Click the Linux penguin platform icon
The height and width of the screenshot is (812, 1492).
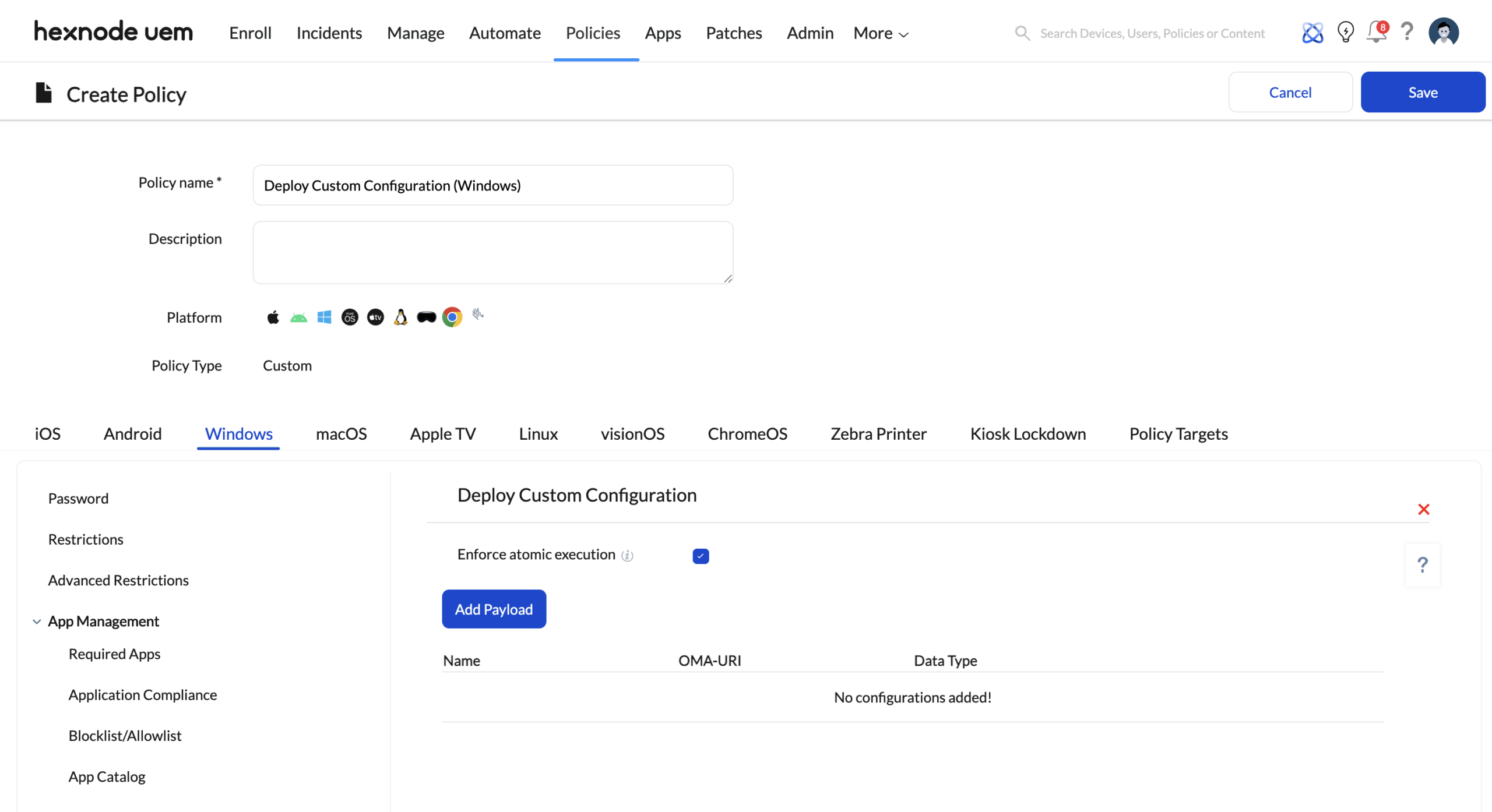400,317
